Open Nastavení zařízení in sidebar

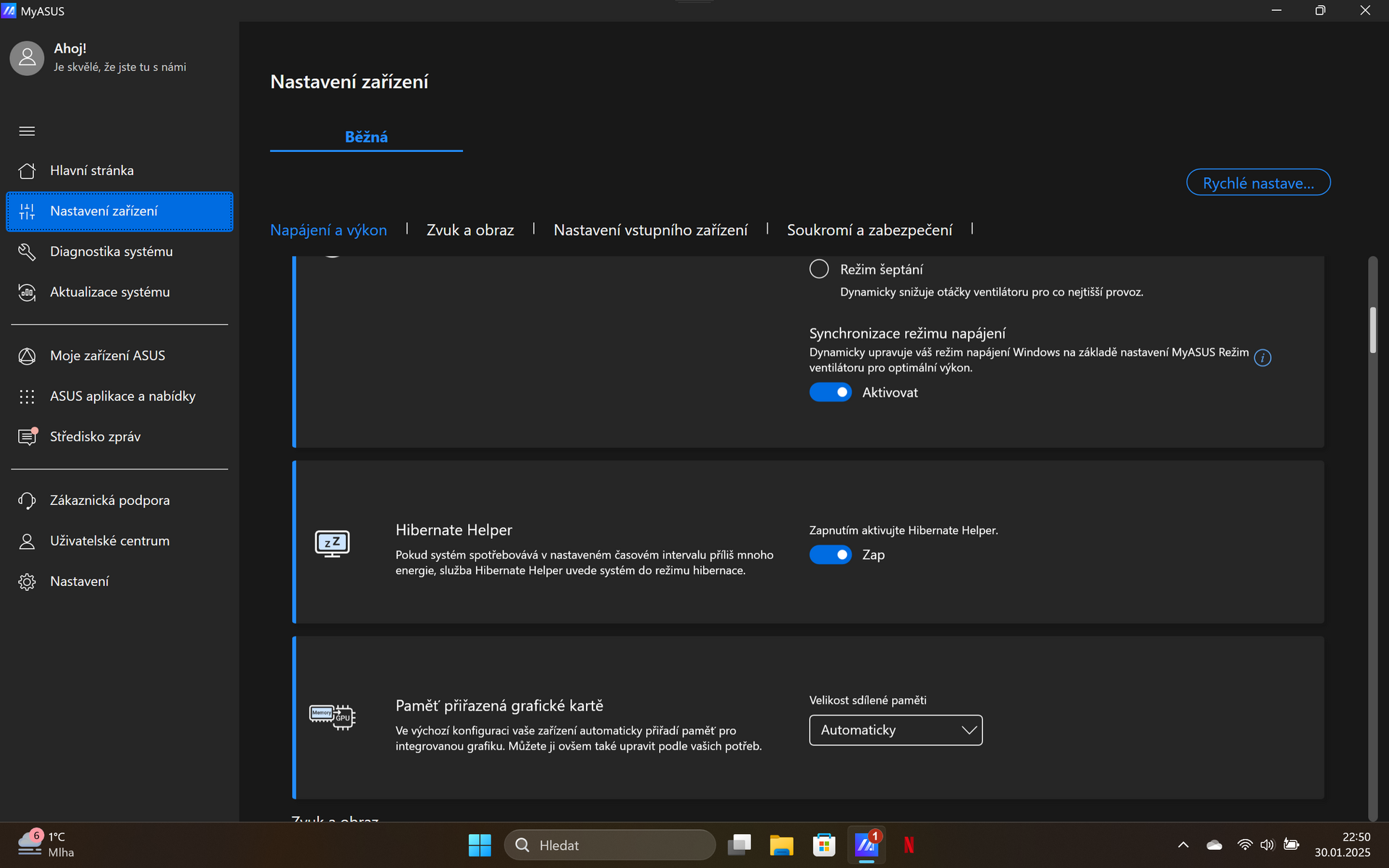tap(119, 211)
